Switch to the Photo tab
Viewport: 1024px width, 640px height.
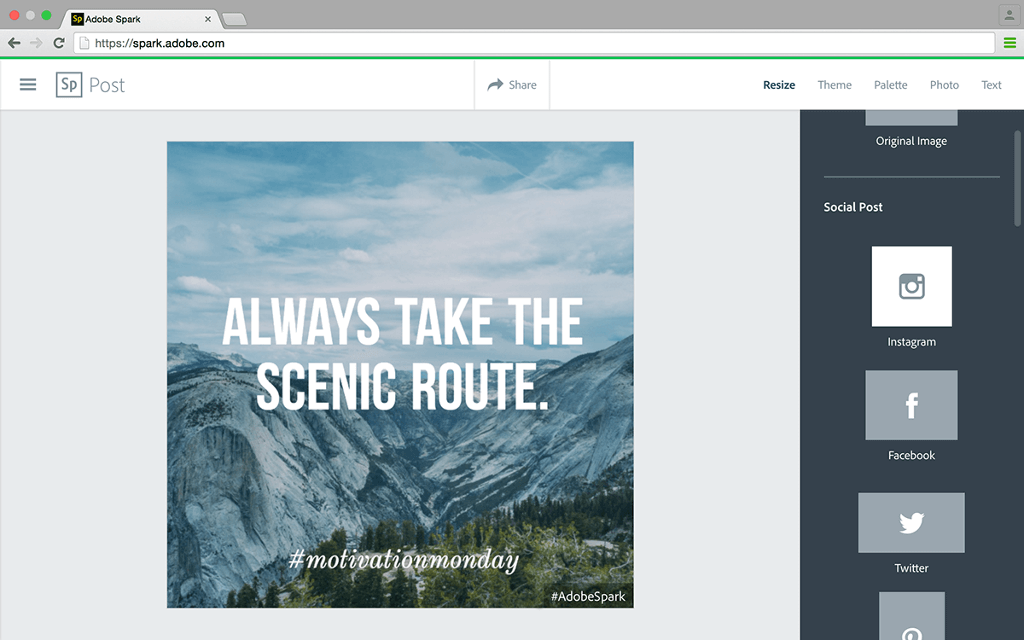[x=944, y=85]
